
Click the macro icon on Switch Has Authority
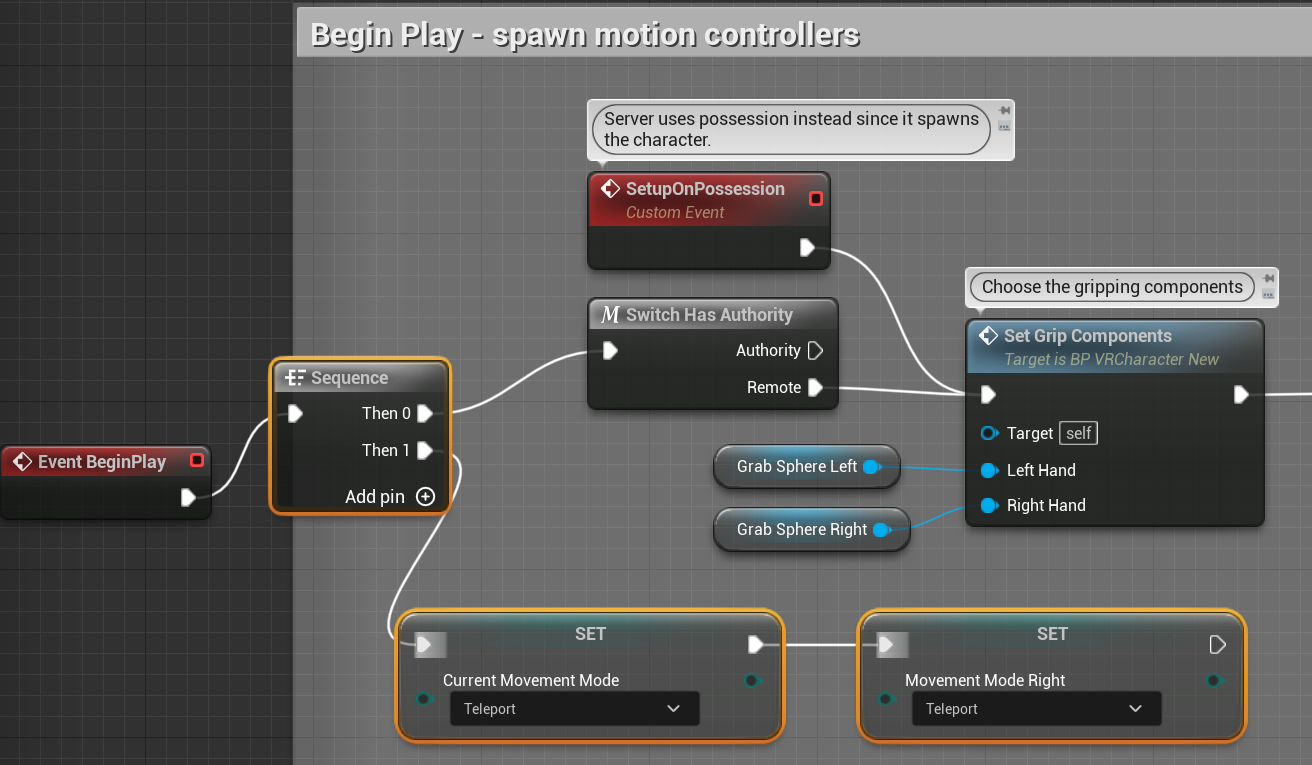coord(610,315)
